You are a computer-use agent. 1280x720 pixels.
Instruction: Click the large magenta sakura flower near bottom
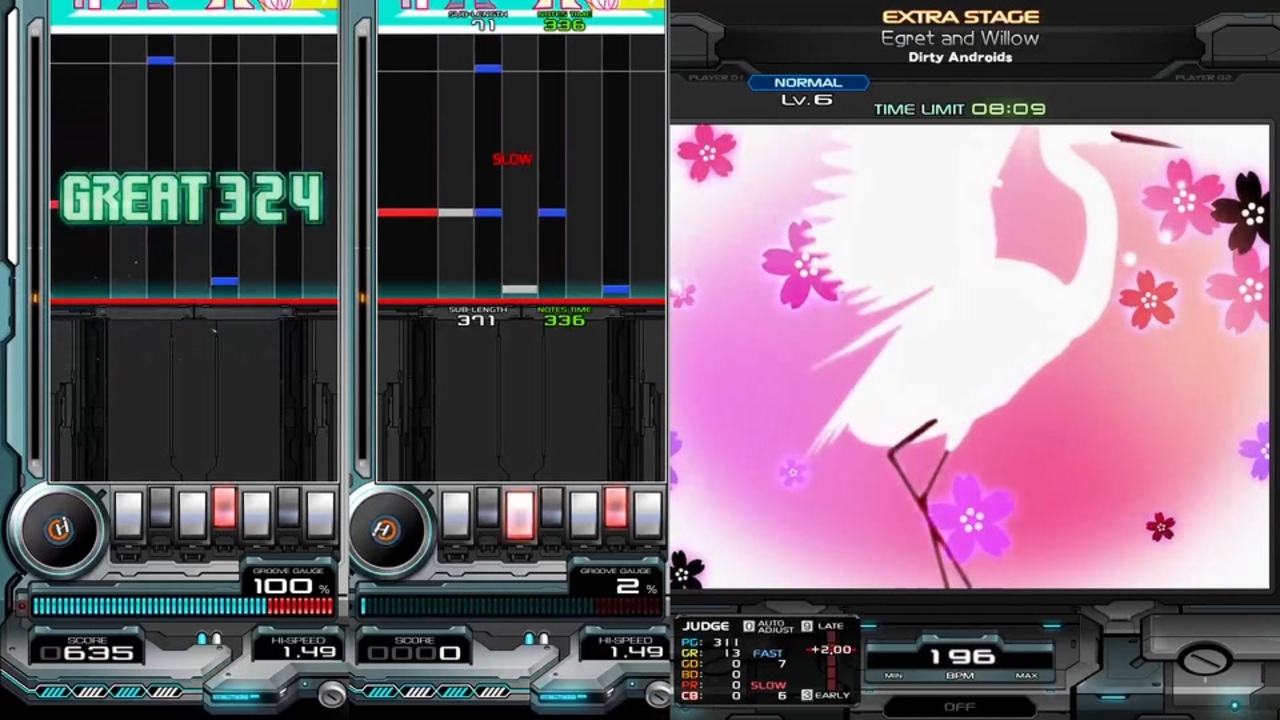coord(971,517)
